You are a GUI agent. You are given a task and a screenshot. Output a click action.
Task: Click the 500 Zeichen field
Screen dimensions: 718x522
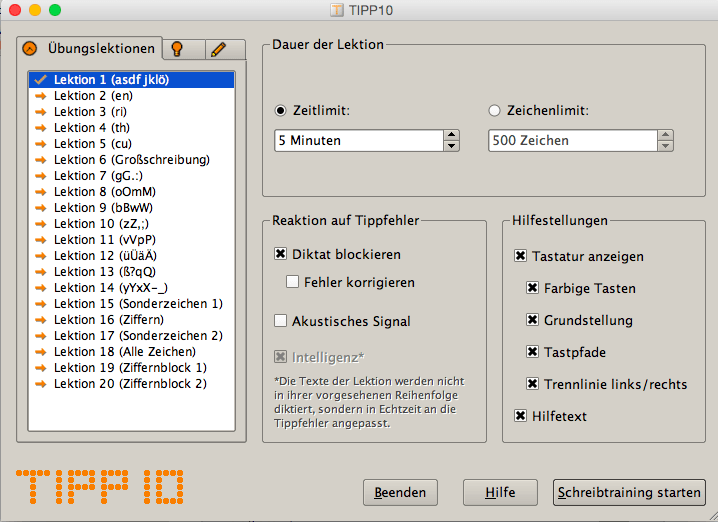point(573,141)
